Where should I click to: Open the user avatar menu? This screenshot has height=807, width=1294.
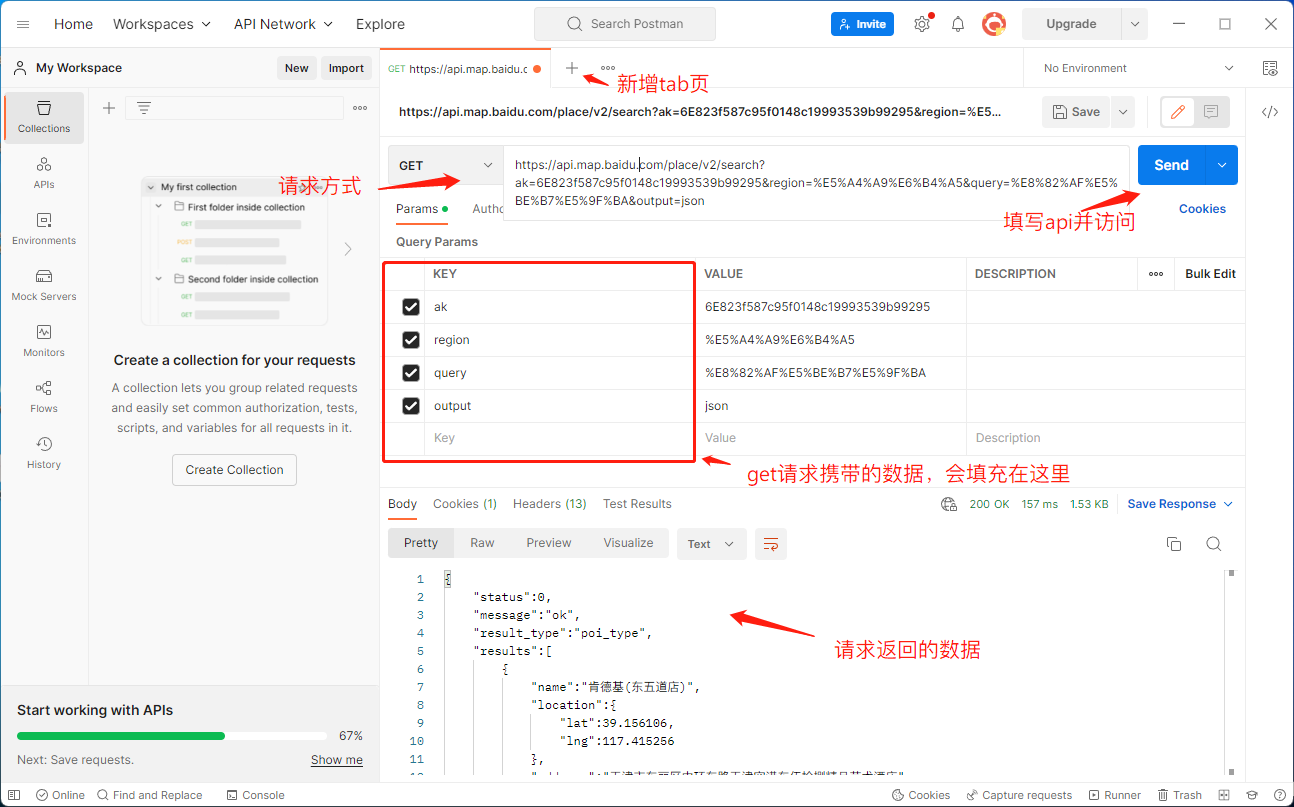[994, 24]
